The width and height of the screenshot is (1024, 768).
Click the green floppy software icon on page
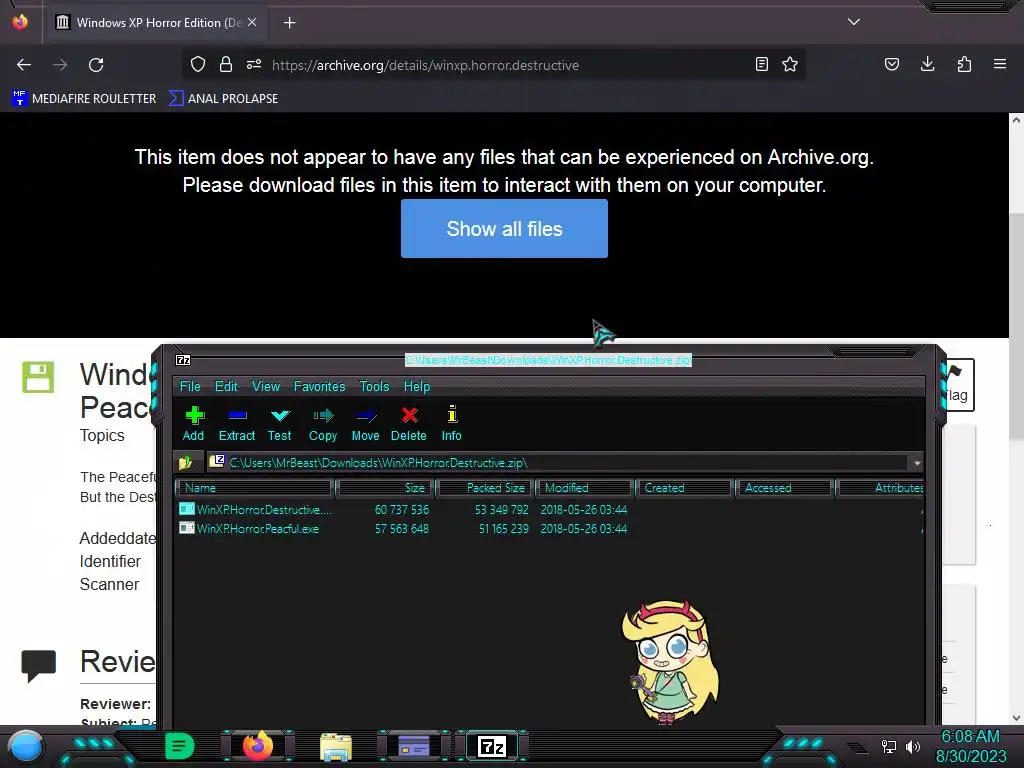[38, 377]
